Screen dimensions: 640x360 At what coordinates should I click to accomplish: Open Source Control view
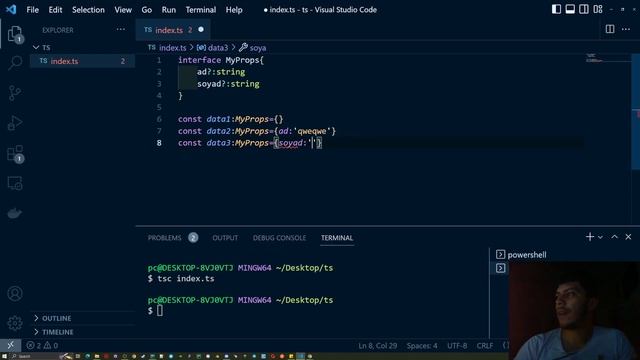click(15, 93)
